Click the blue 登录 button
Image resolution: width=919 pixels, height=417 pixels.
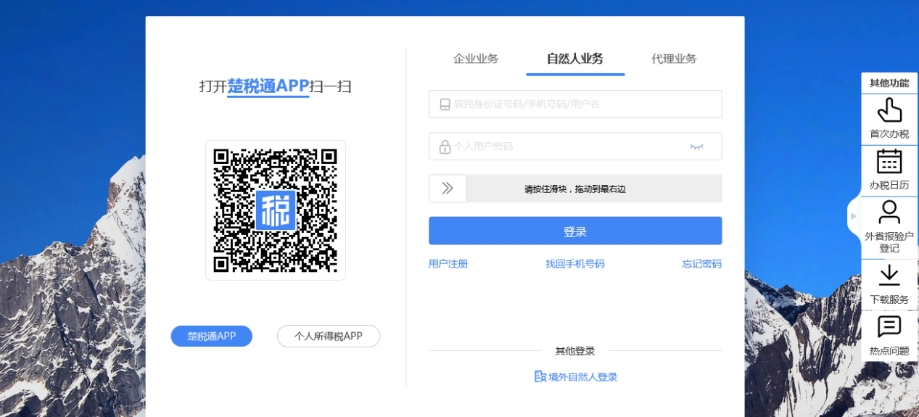point(575,230)
